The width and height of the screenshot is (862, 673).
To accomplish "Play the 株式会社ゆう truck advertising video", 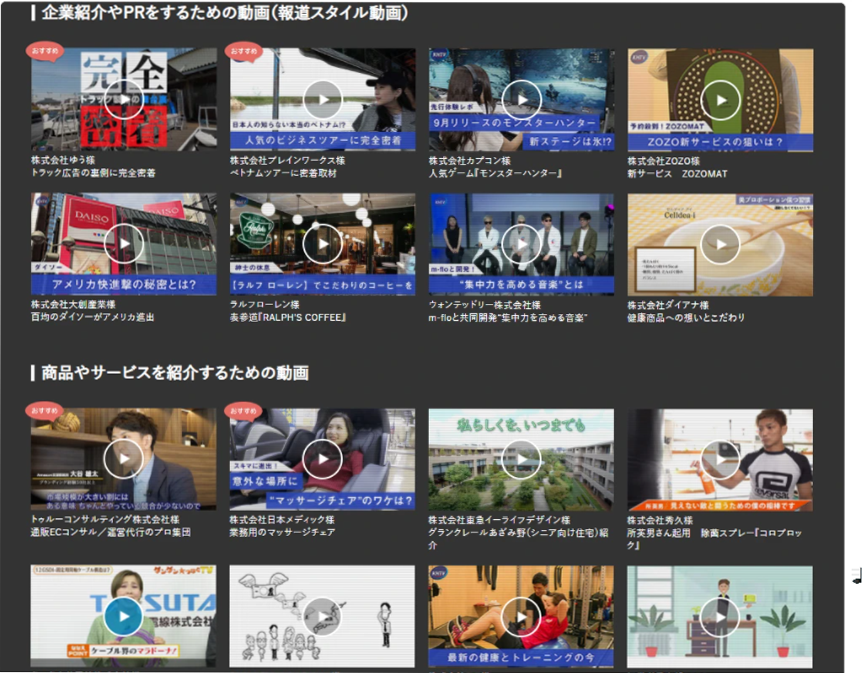I will 123,99.
